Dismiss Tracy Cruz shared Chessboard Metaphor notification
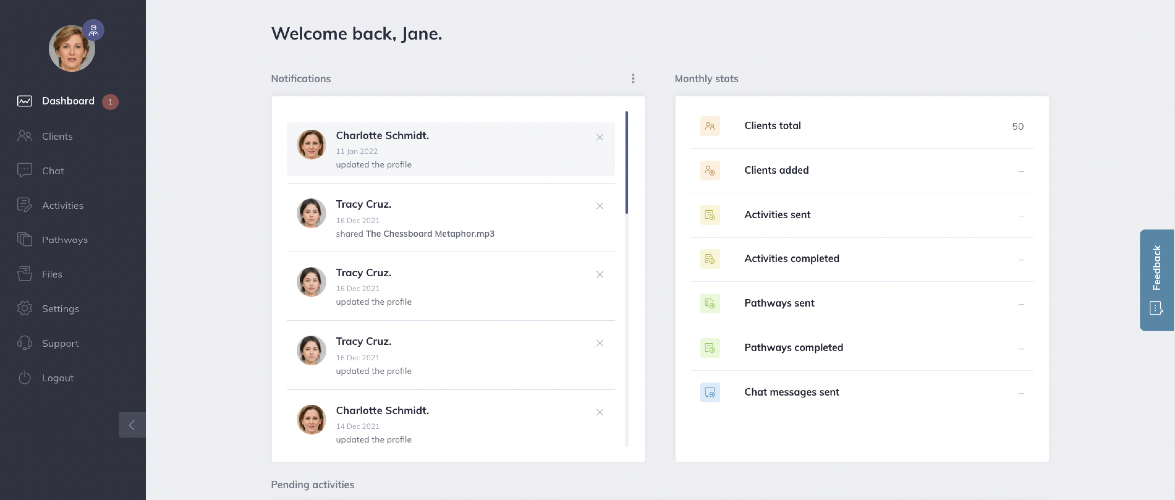This screenshot has width=1175, height=500. 599,206
